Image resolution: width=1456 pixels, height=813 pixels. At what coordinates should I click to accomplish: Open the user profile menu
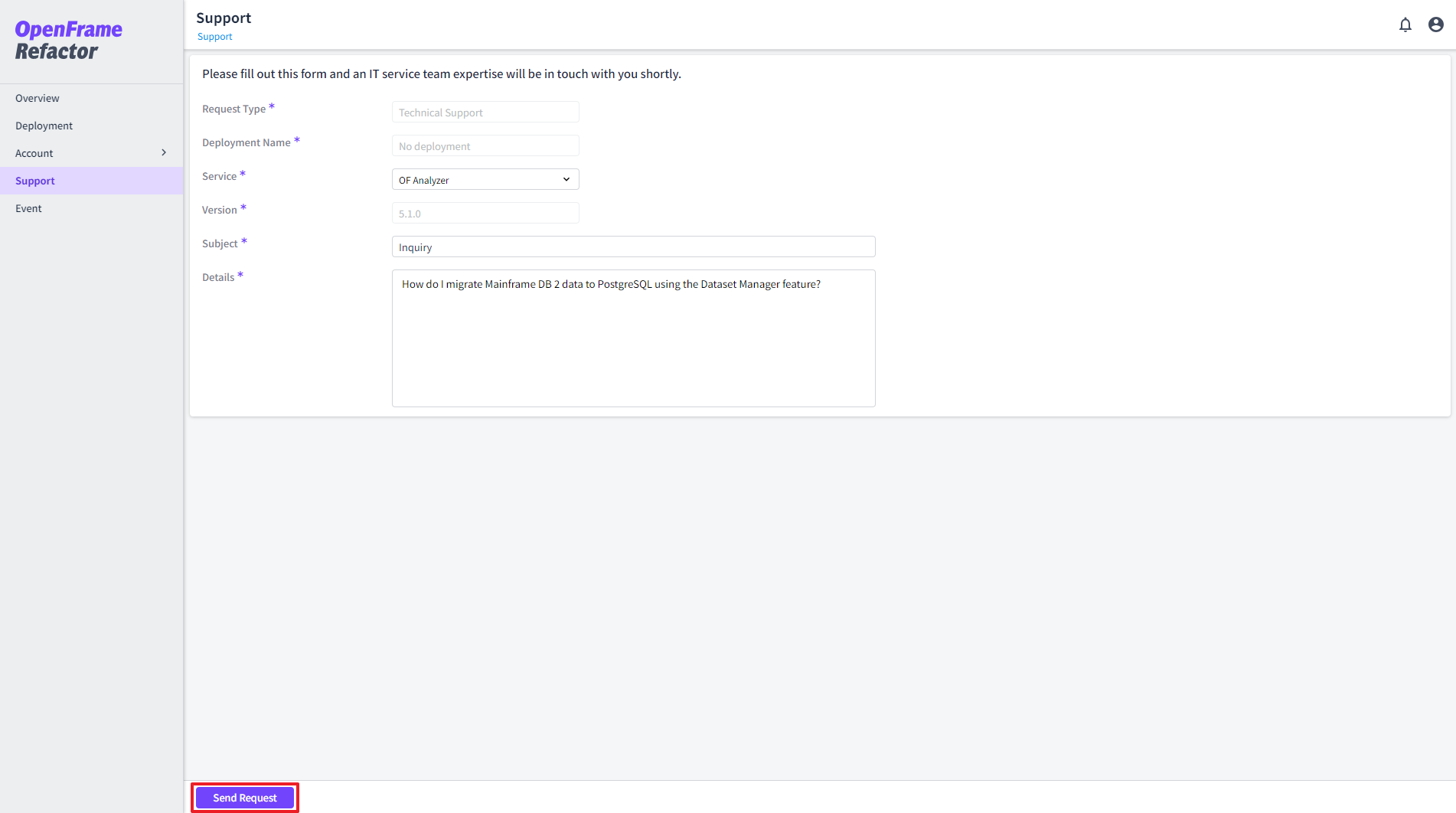click(x=1434, y=24)
